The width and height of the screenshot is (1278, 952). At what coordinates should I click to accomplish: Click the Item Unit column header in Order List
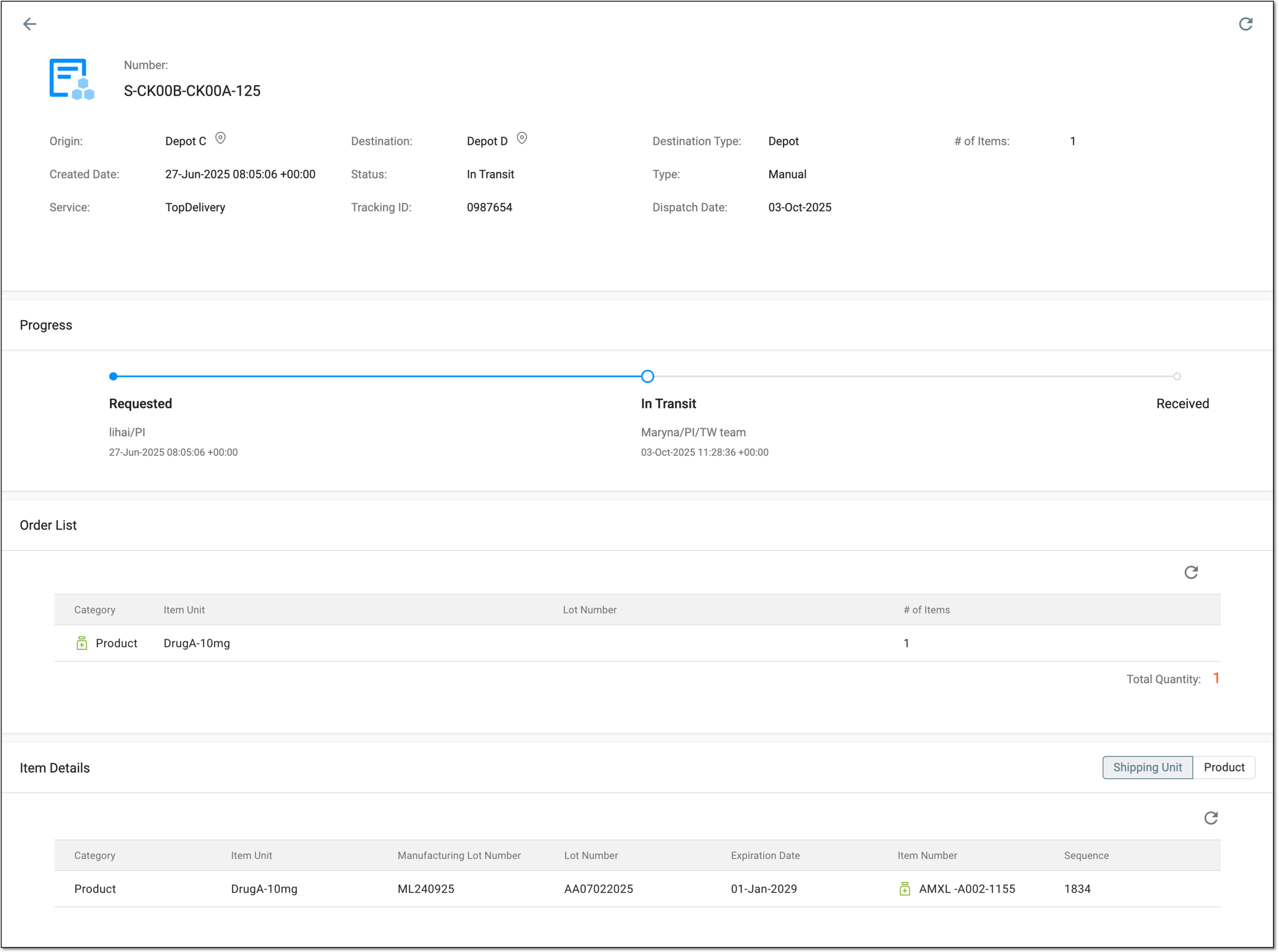click(184, 609)
